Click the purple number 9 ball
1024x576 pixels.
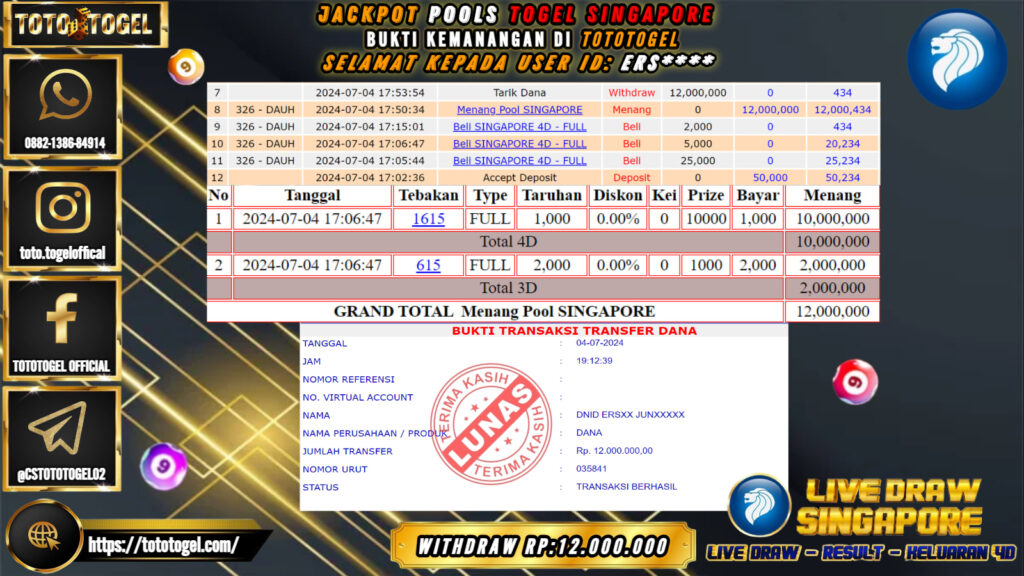[163, 466]
